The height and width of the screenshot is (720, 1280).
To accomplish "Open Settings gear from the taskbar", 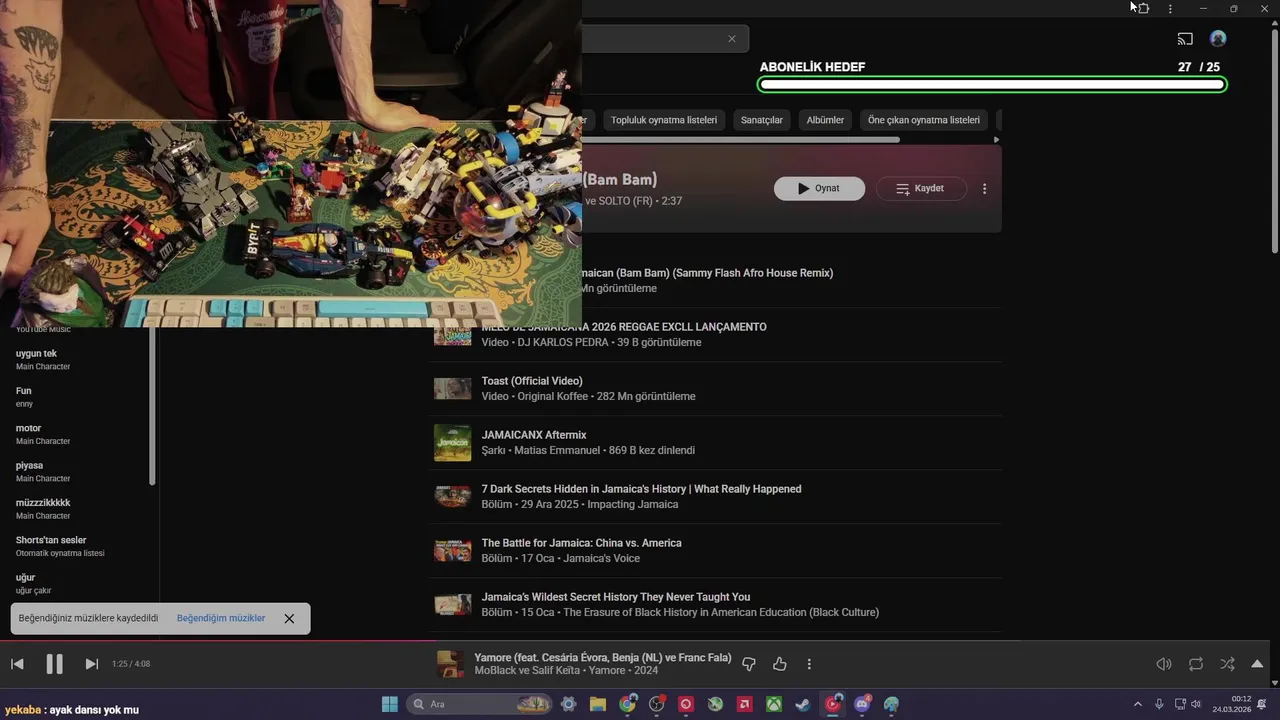I will click(568, 704).
